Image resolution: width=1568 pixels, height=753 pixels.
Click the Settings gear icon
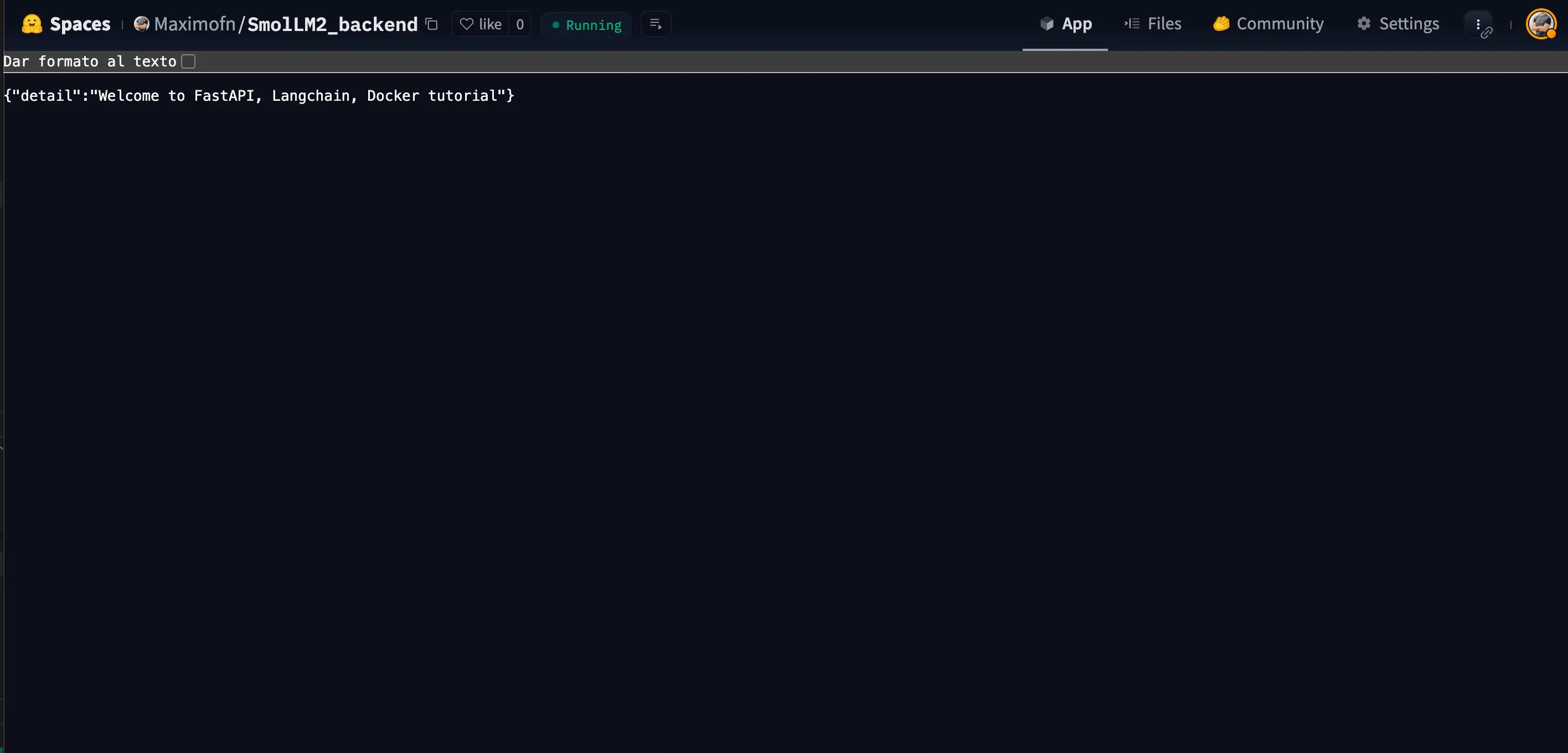pyautogui.click(x=1363, y=23)
